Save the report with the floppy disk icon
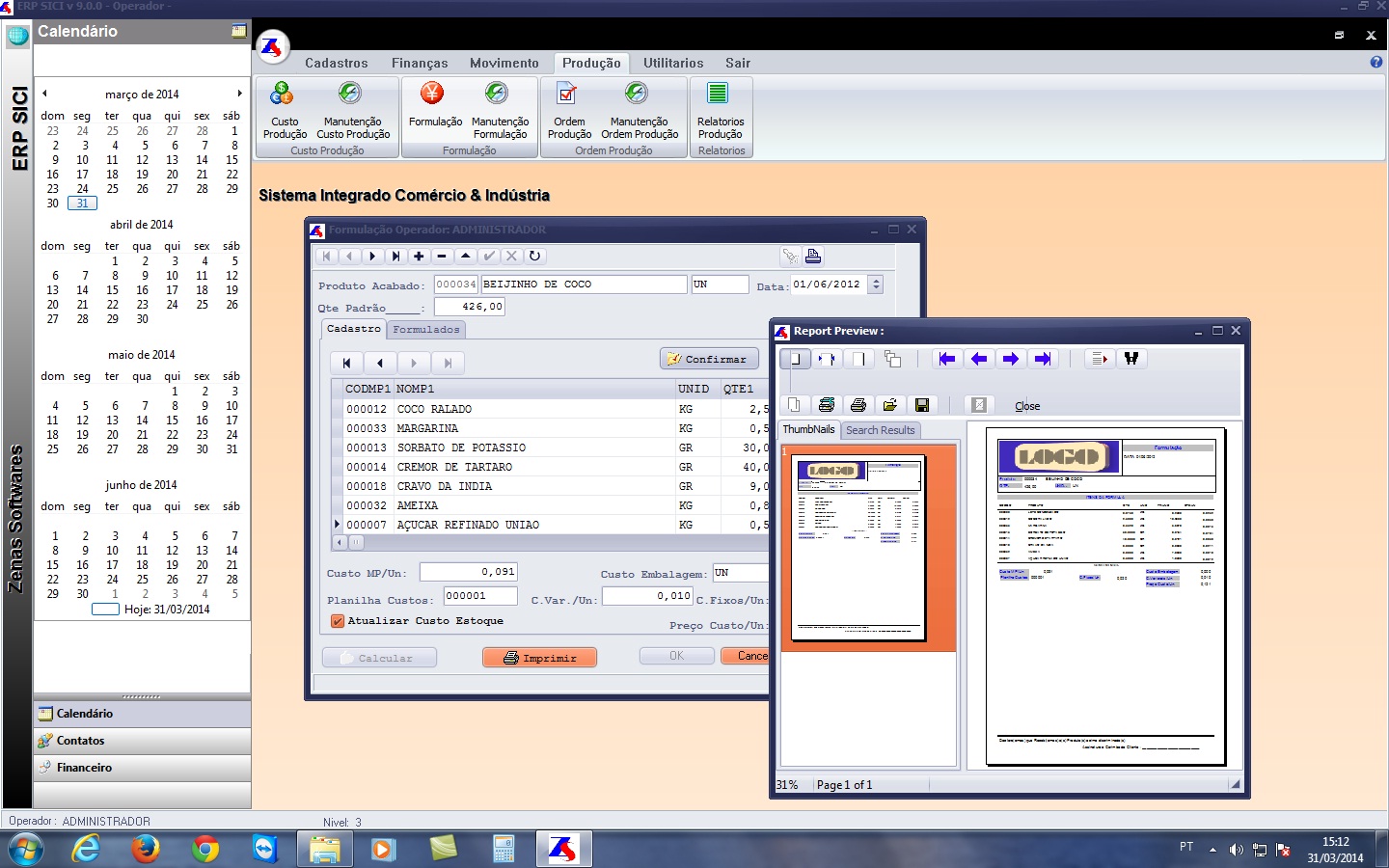The image size is (1389, 868). [x=922, y=405]
